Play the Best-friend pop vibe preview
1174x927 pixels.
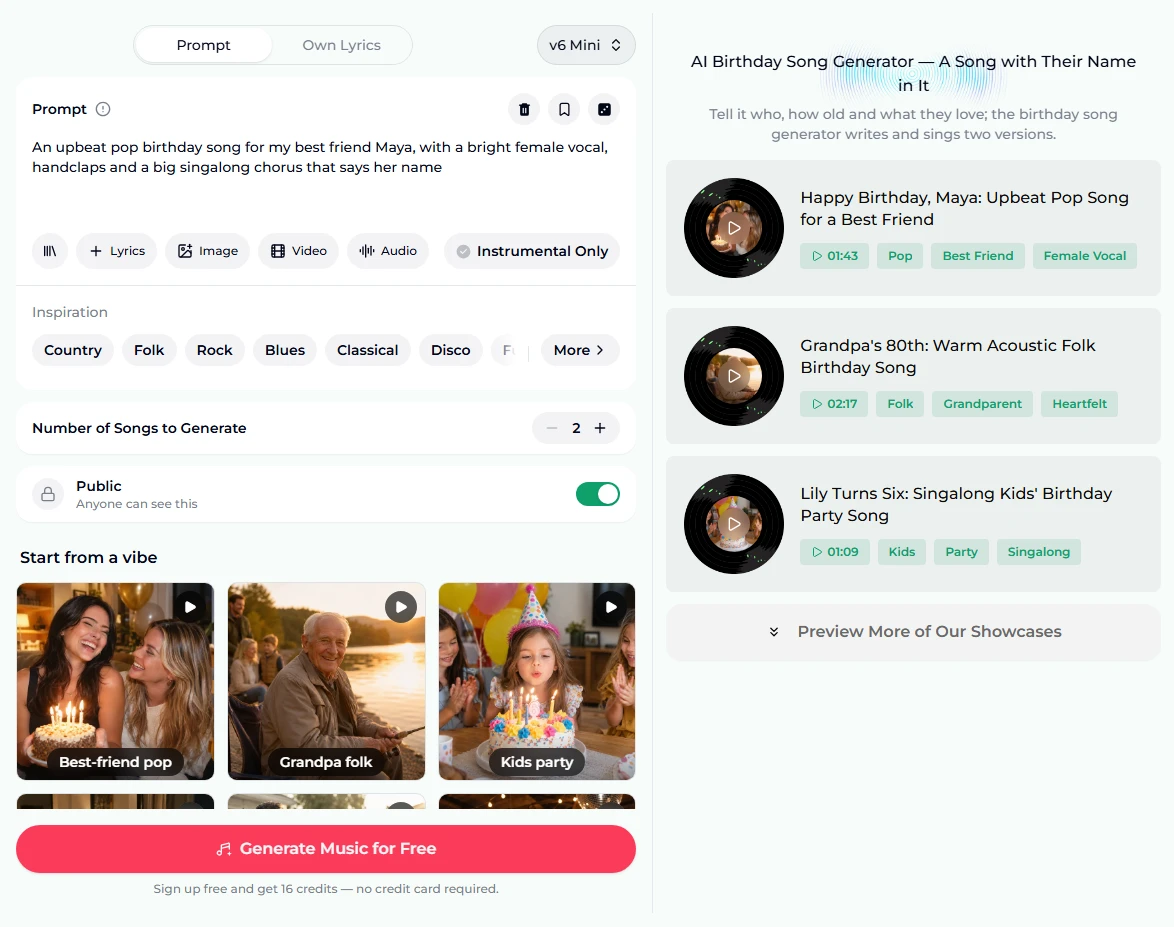(190, 607)
